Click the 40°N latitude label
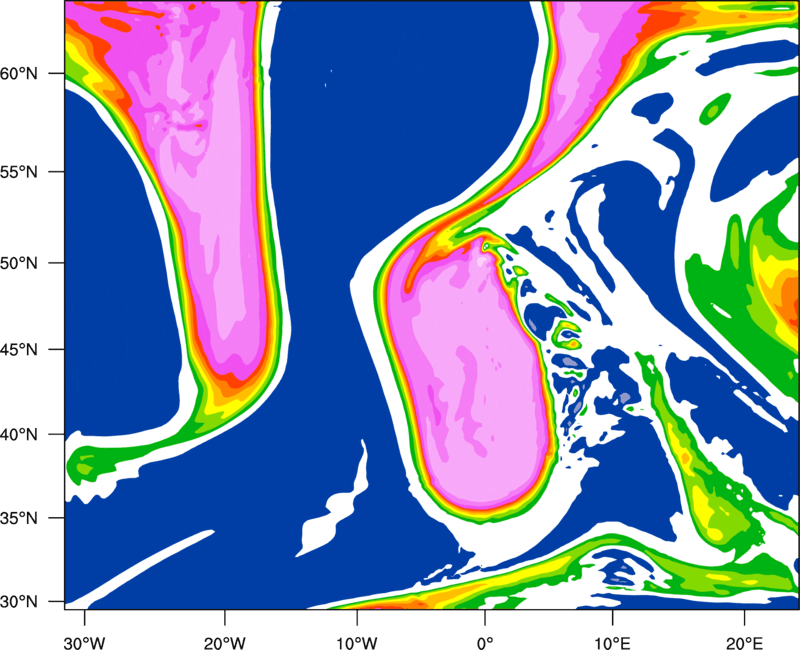 (19, 435)
